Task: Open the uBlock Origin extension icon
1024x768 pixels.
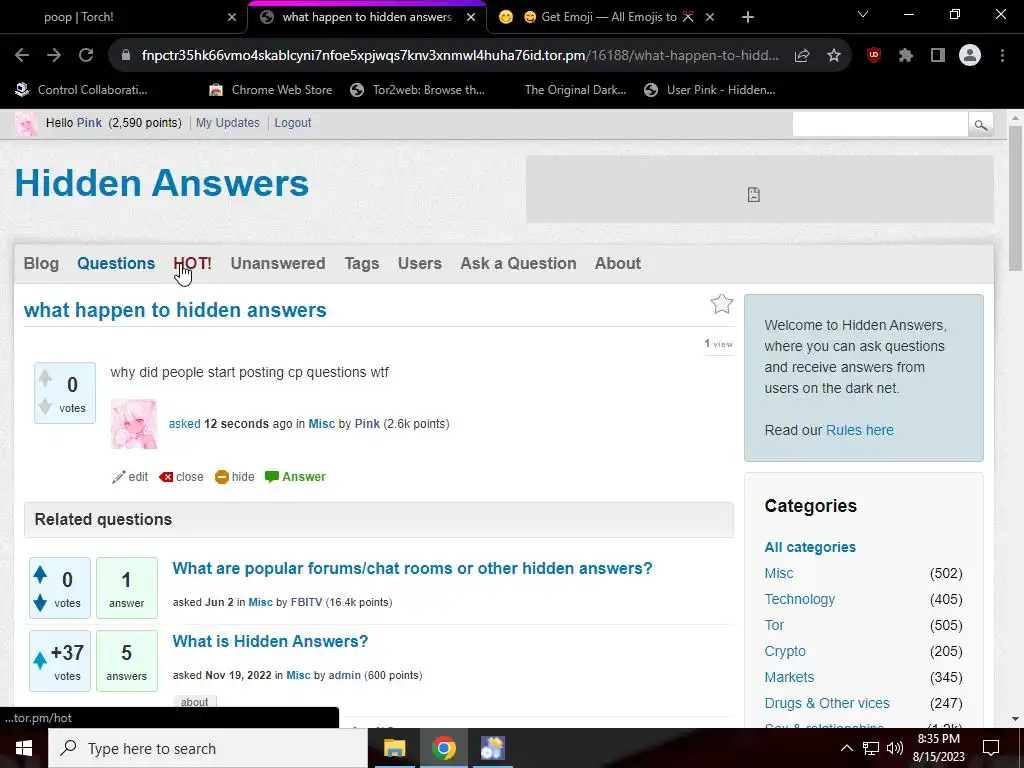Action: 873,56
